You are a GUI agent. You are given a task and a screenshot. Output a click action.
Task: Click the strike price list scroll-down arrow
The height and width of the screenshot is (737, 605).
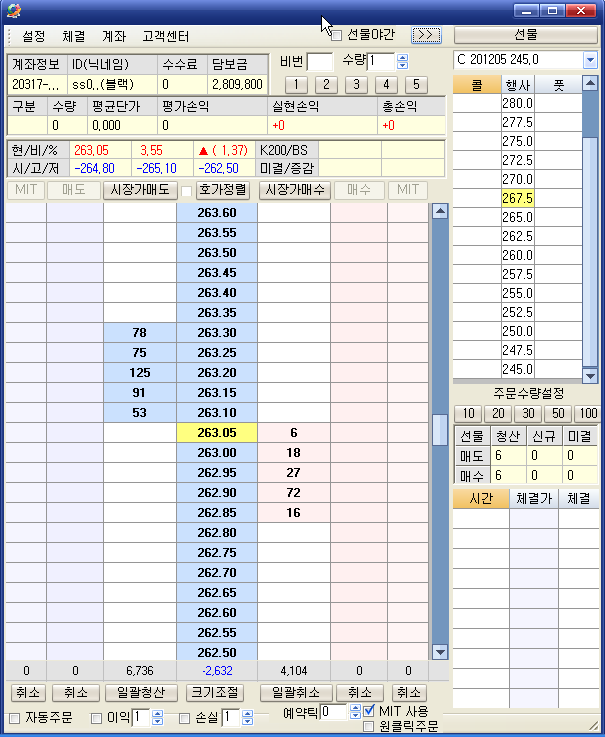click(x=590, y=376)
